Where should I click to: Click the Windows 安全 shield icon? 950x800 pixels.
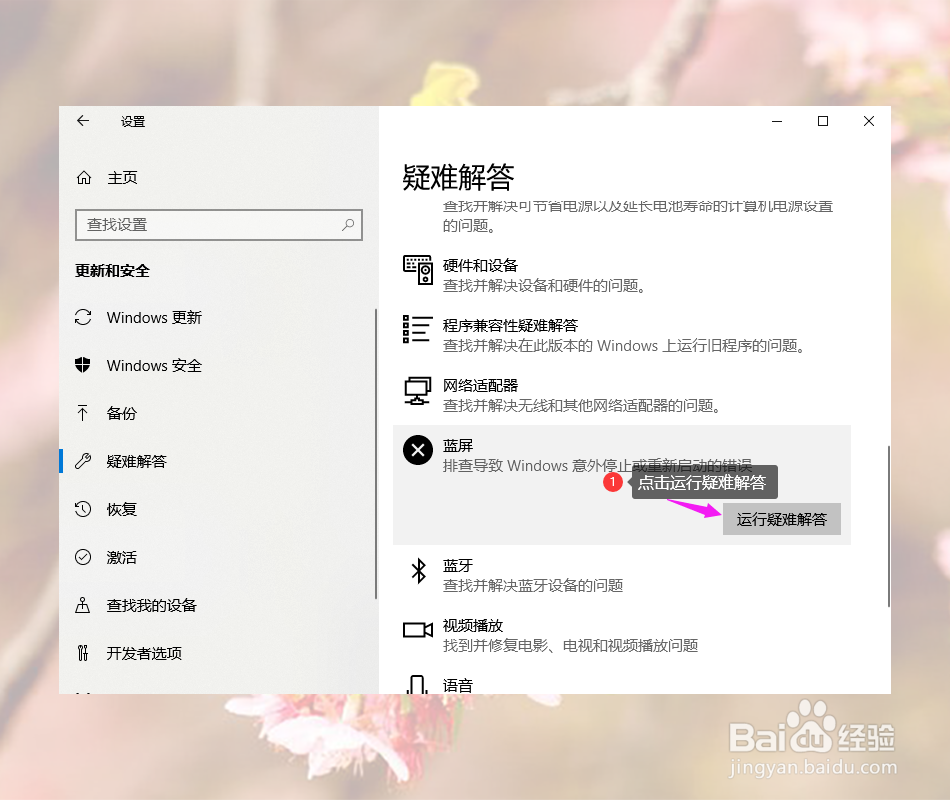pyautogui.click(x=84, y=365)
